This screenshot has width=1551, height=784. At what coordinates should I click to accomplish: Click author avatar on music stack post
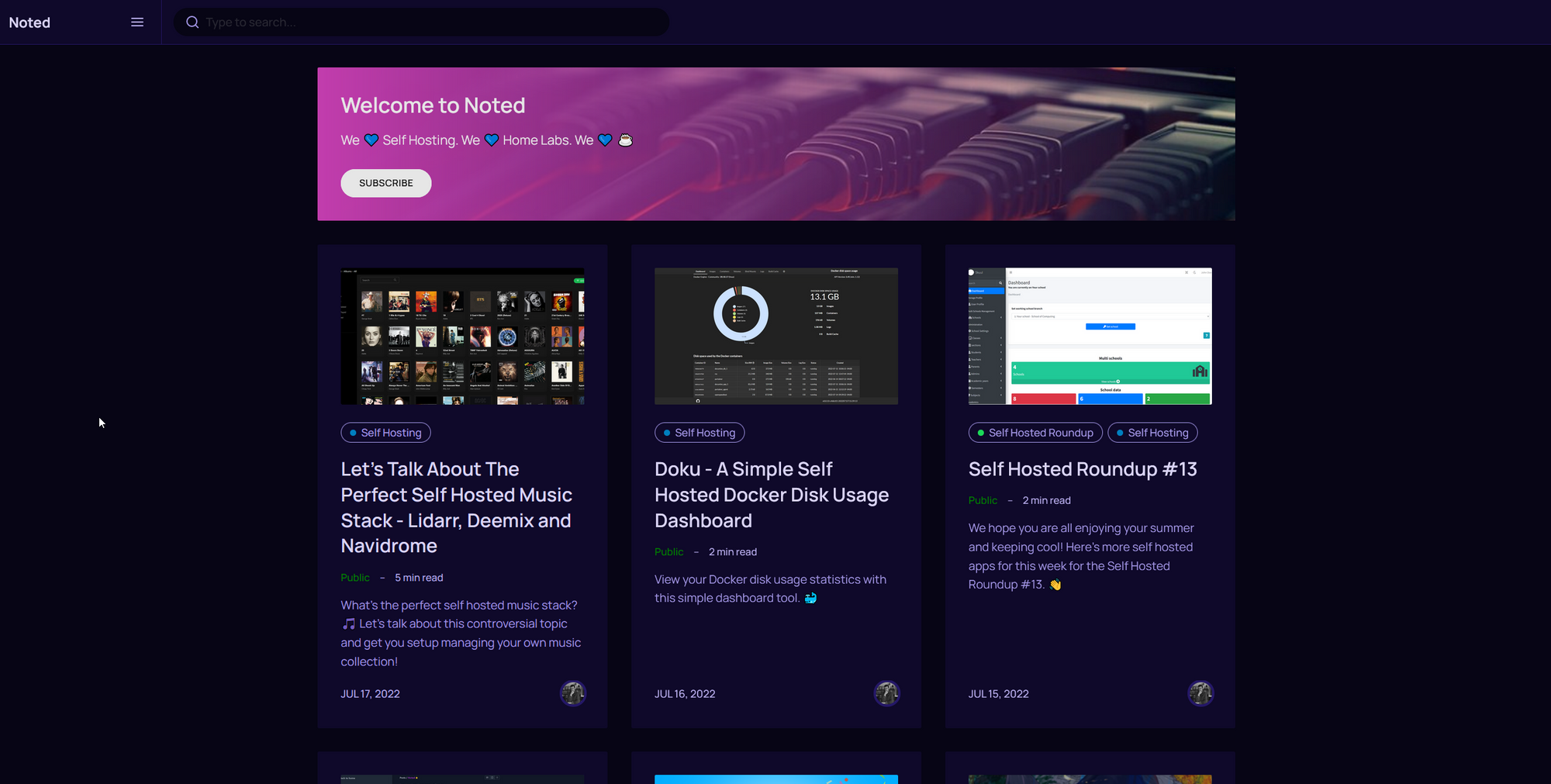click(x=573, y=693)
